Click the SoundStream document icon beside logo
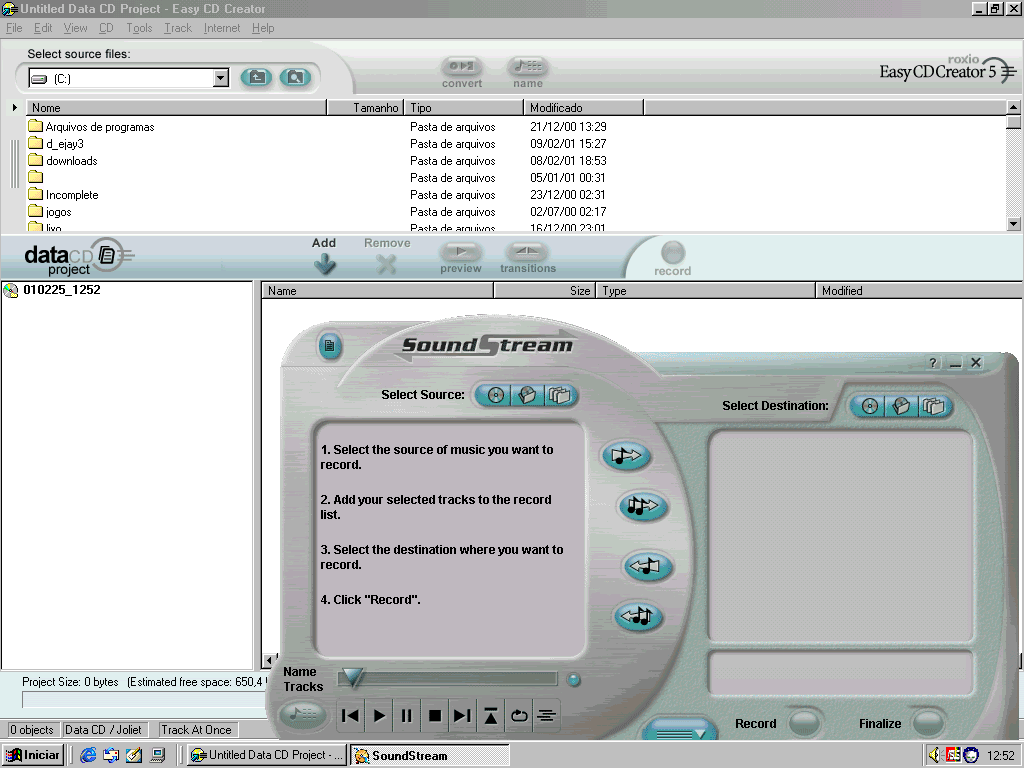The image size is (1024, 768). tap(330, 345)
